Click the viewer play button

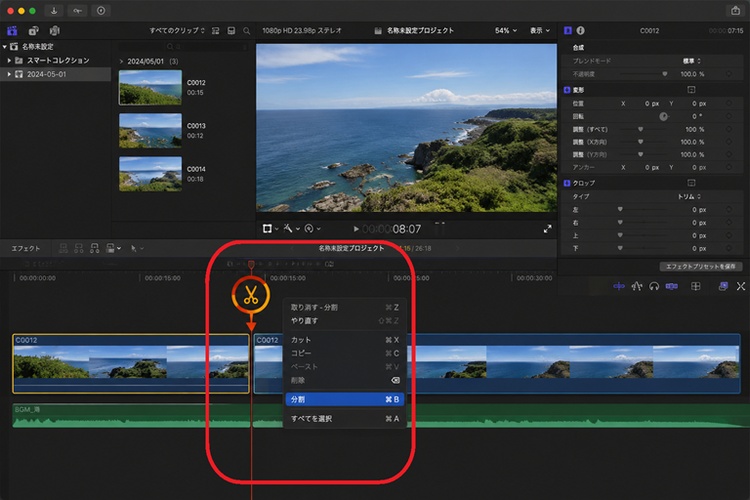click(356, 229)
